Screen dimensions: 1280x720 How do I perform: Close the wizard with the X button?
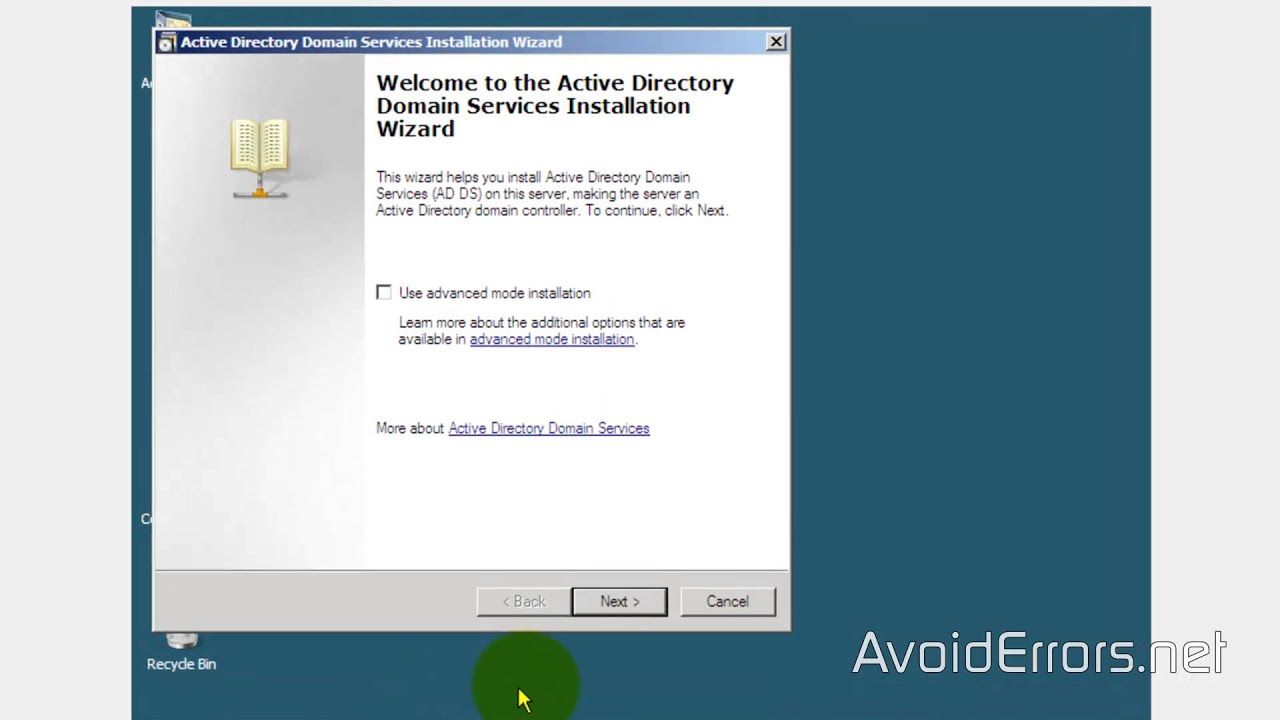776,42
